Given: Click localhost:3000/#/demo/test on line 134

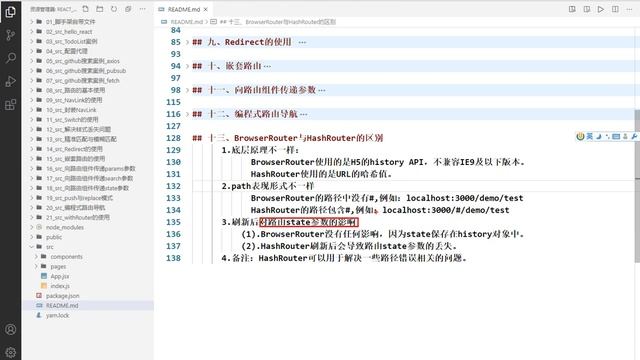Looking at the screenshot, I should pos(446,210).
